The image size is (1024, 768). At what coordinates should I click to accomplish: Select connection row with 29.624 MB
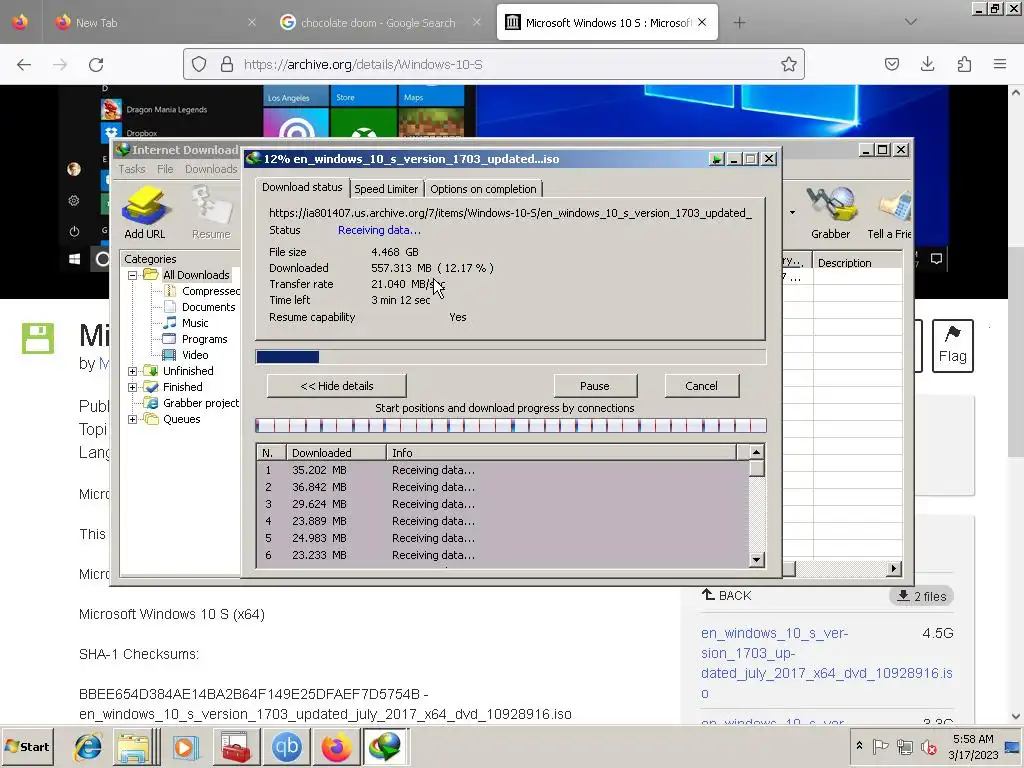coord(503,504)
